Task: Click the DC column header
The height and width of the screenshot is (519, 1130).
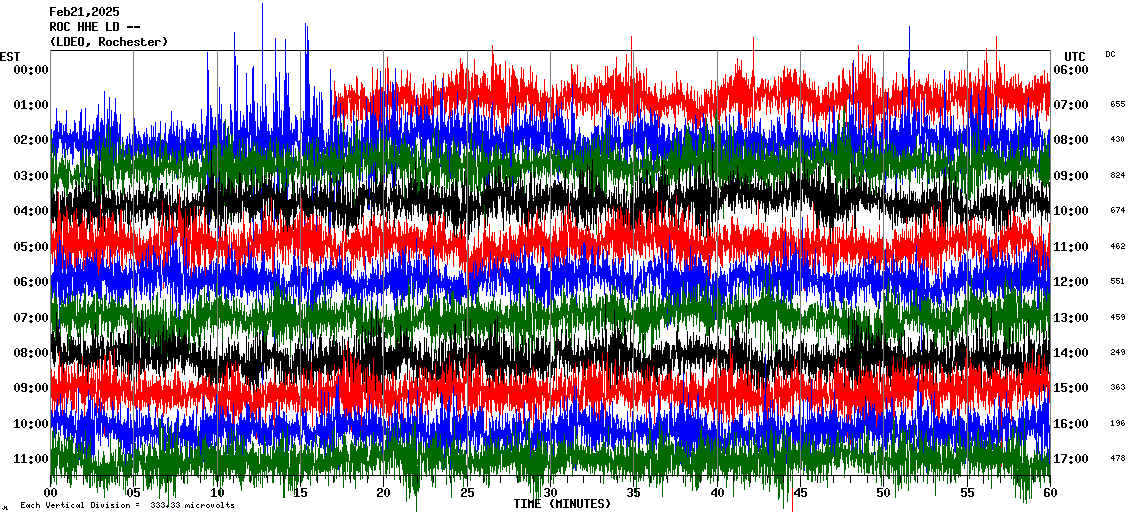Action: coord(1110,54)
